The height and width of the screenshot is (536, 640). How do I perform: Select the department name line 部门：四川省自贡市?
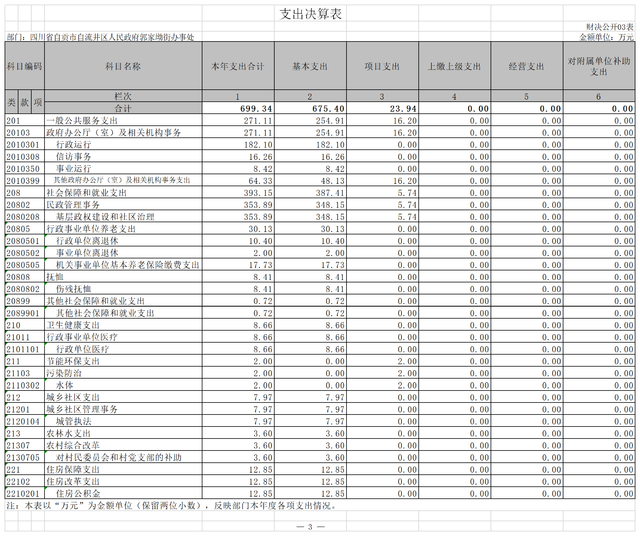100,37
